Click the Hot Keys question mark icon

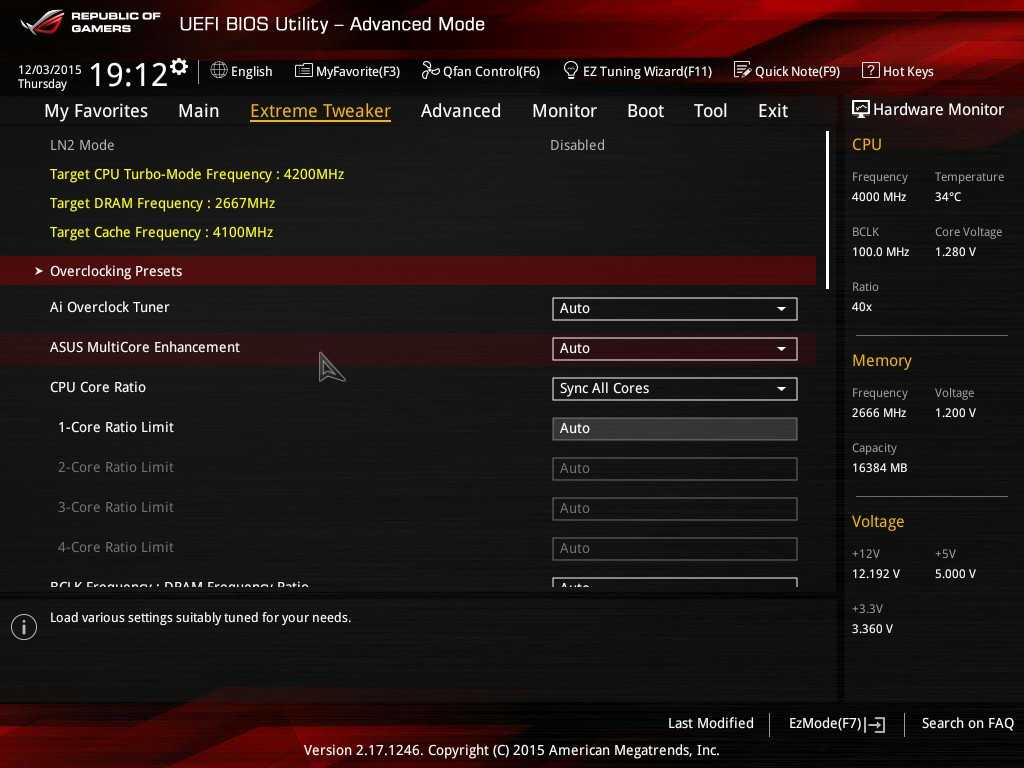tap(870, 71)
